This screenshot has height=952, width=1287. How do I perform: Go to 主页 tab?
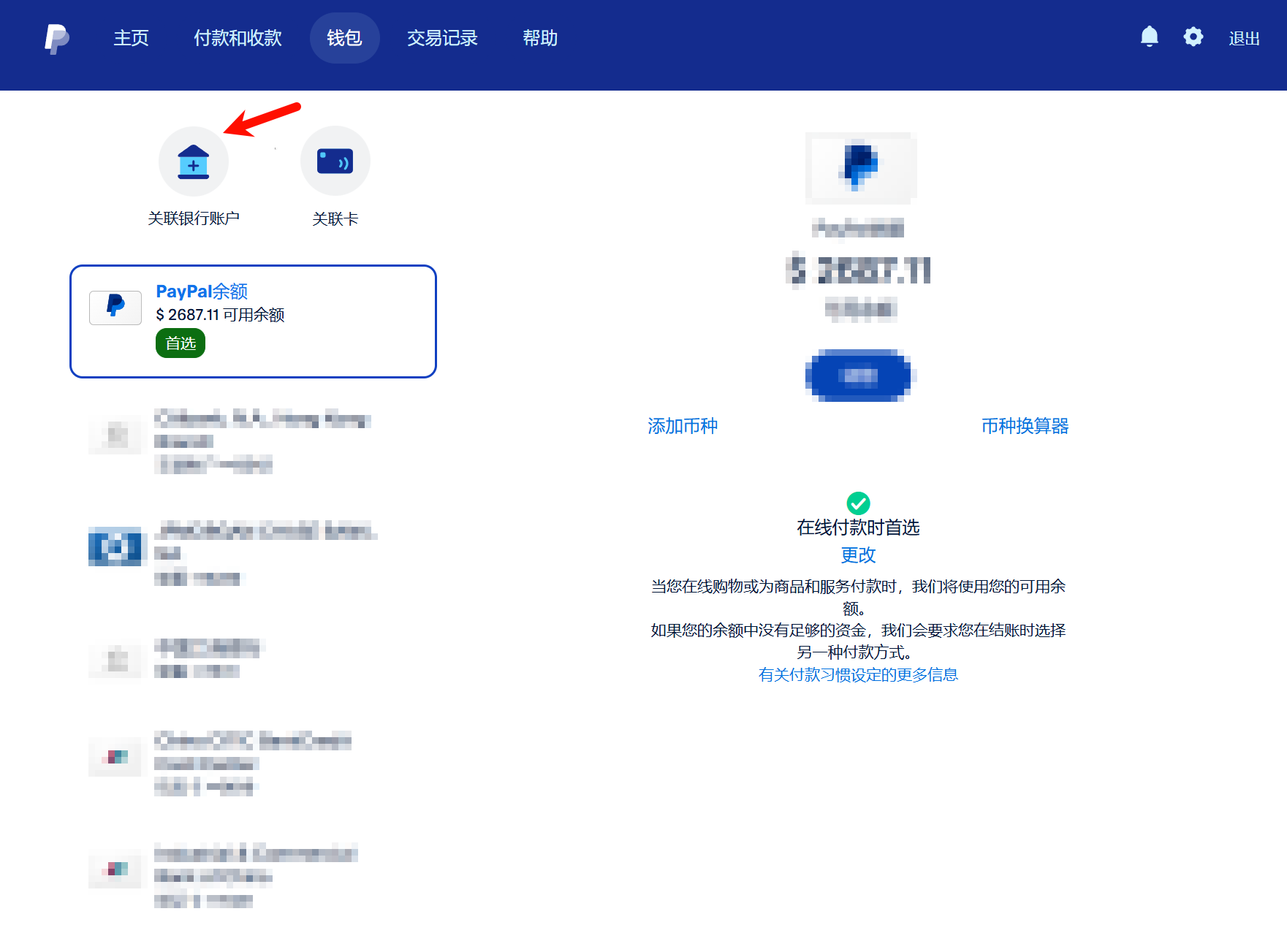pyautogui.click(x=132, y=38)
